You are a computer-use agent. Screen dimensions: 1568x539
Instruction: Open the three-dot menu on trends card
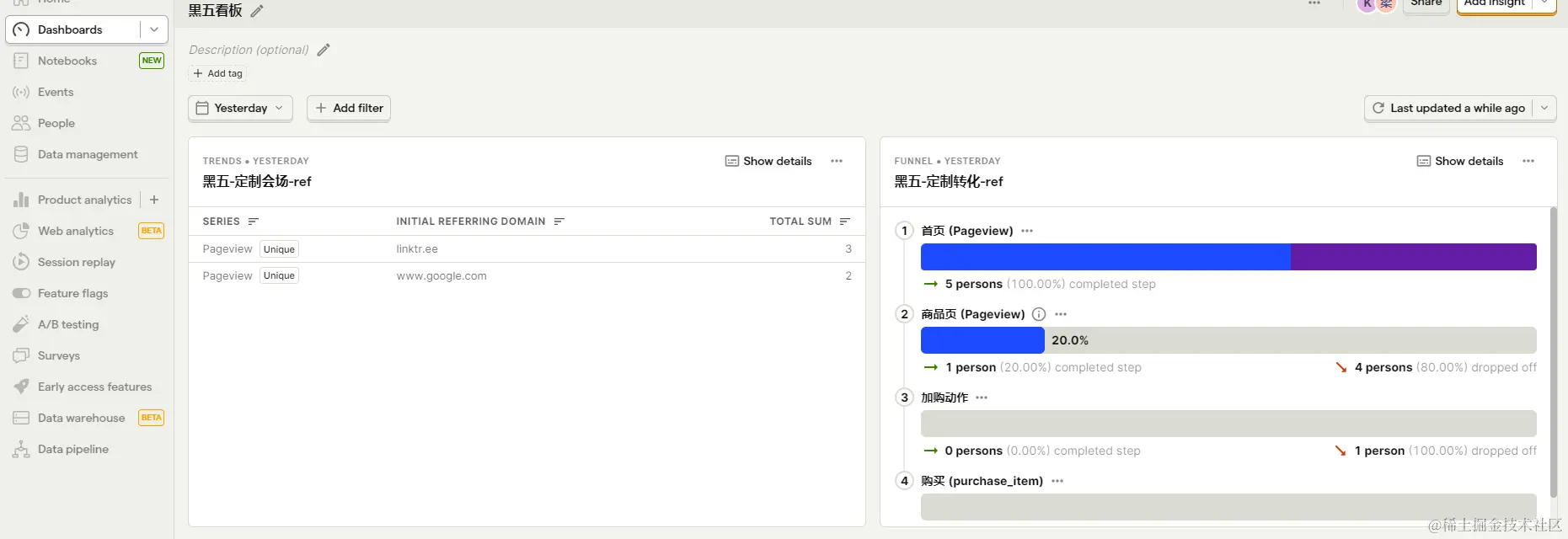[x=837, y=161]
